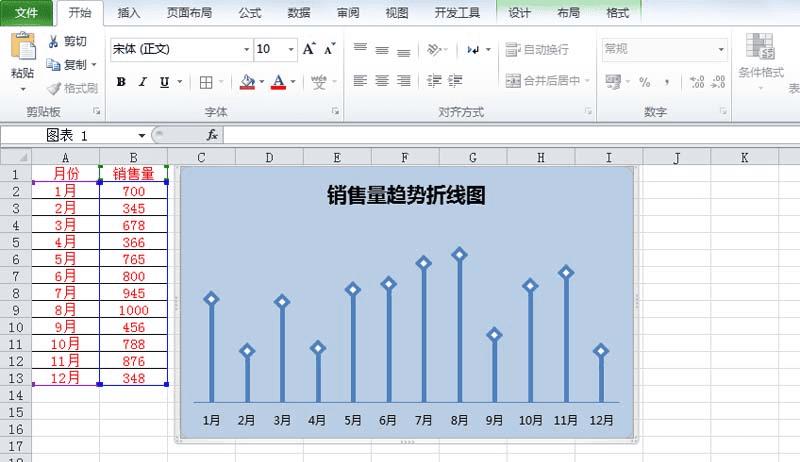This screenshot has height=462, width=800.
Task: Toggle Italic formatting
Action: click(x=143, y=82)
